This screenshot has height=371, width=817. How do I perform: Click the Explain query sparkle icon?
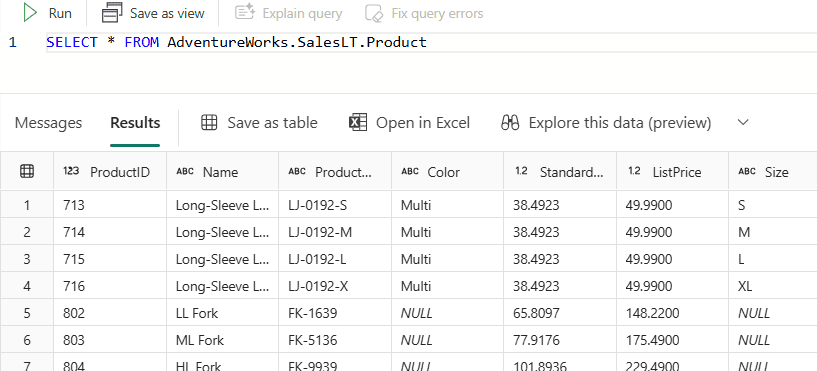[245, 13]
